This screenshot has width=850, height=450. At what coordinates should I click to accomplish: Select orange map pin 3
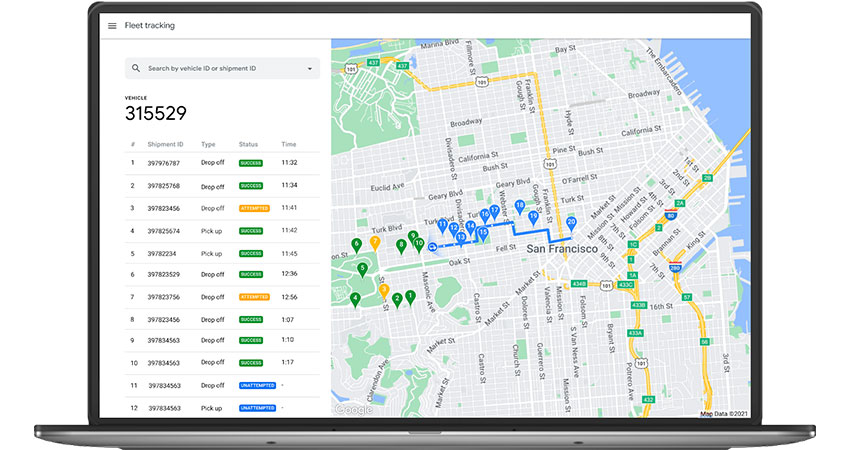384,292
